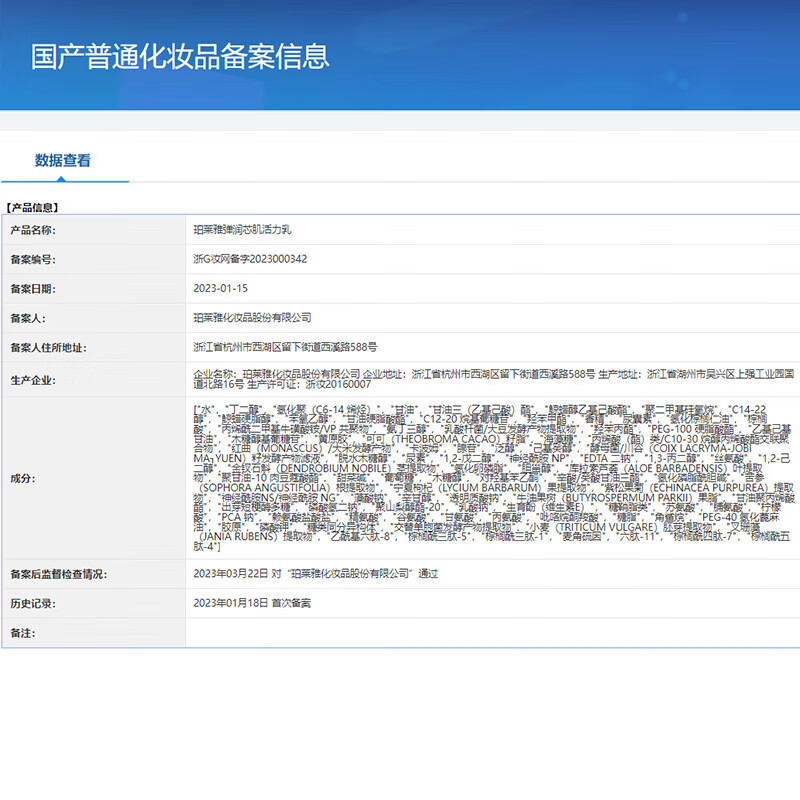Select product name 珀莱雅弹润芯肌活力乳

pyautogui.click(x=242, y=230)
